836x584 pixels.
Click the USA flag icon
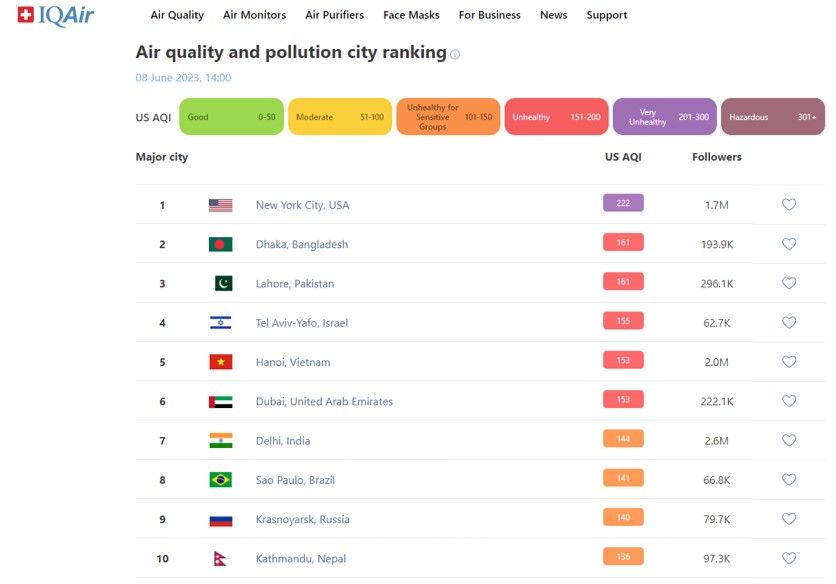[x=220, y=205]
